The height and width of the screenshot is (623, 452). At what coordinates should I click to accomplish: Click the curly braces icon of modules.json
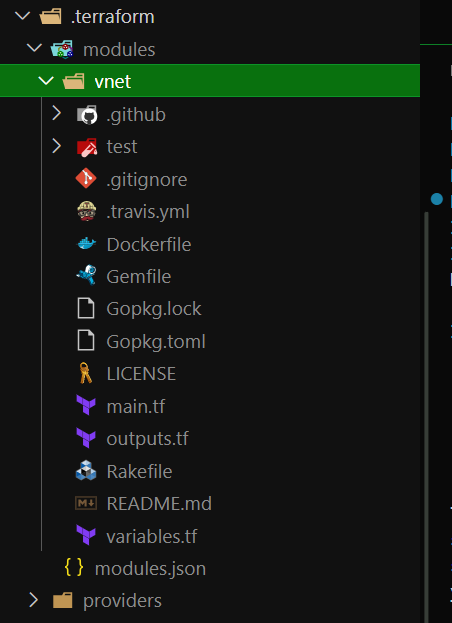[x=74, y=567]
